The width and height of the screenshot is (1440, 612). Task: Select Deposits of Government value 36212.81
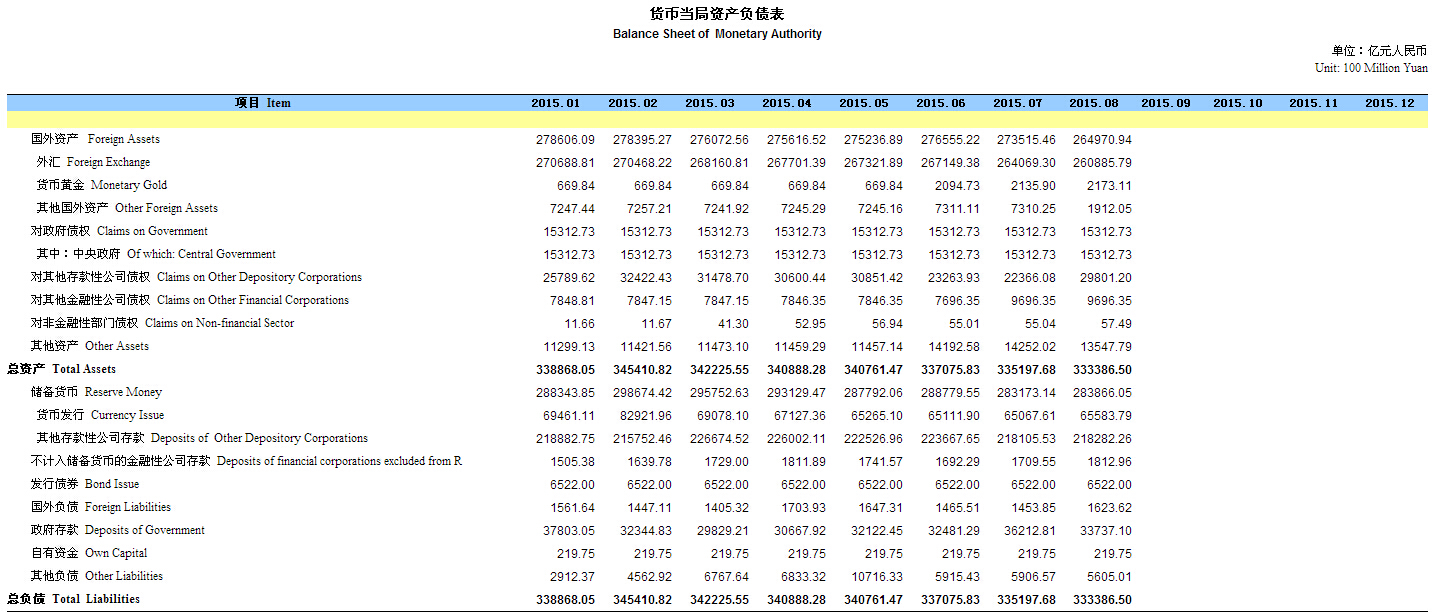(x=1030, y=531)
